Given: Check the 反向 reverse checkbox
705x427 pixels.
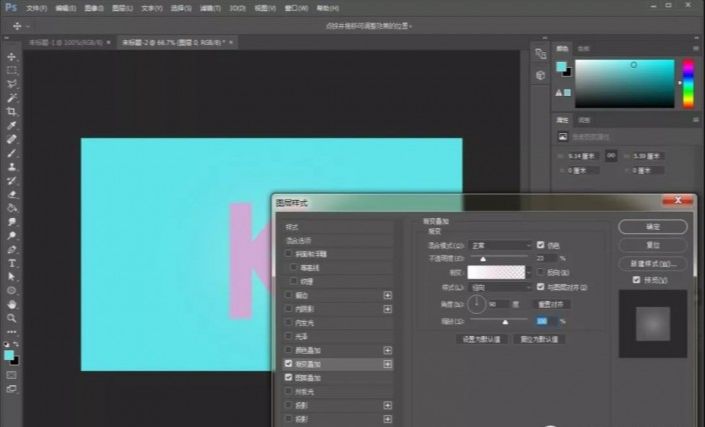Looking at the screenshot, I should pos(540,272).
